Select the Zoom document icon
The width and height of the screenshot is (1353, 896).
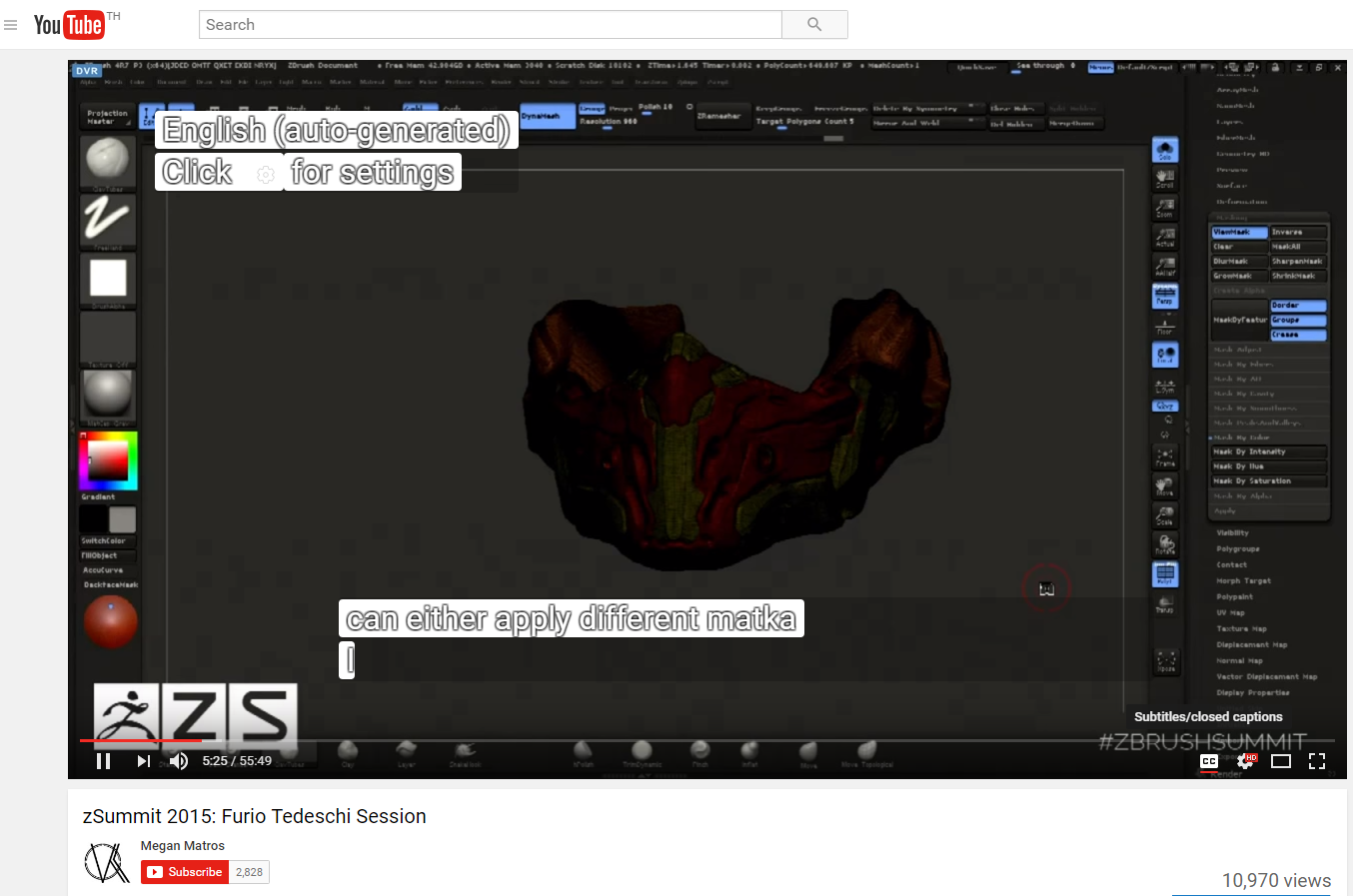1165,208
